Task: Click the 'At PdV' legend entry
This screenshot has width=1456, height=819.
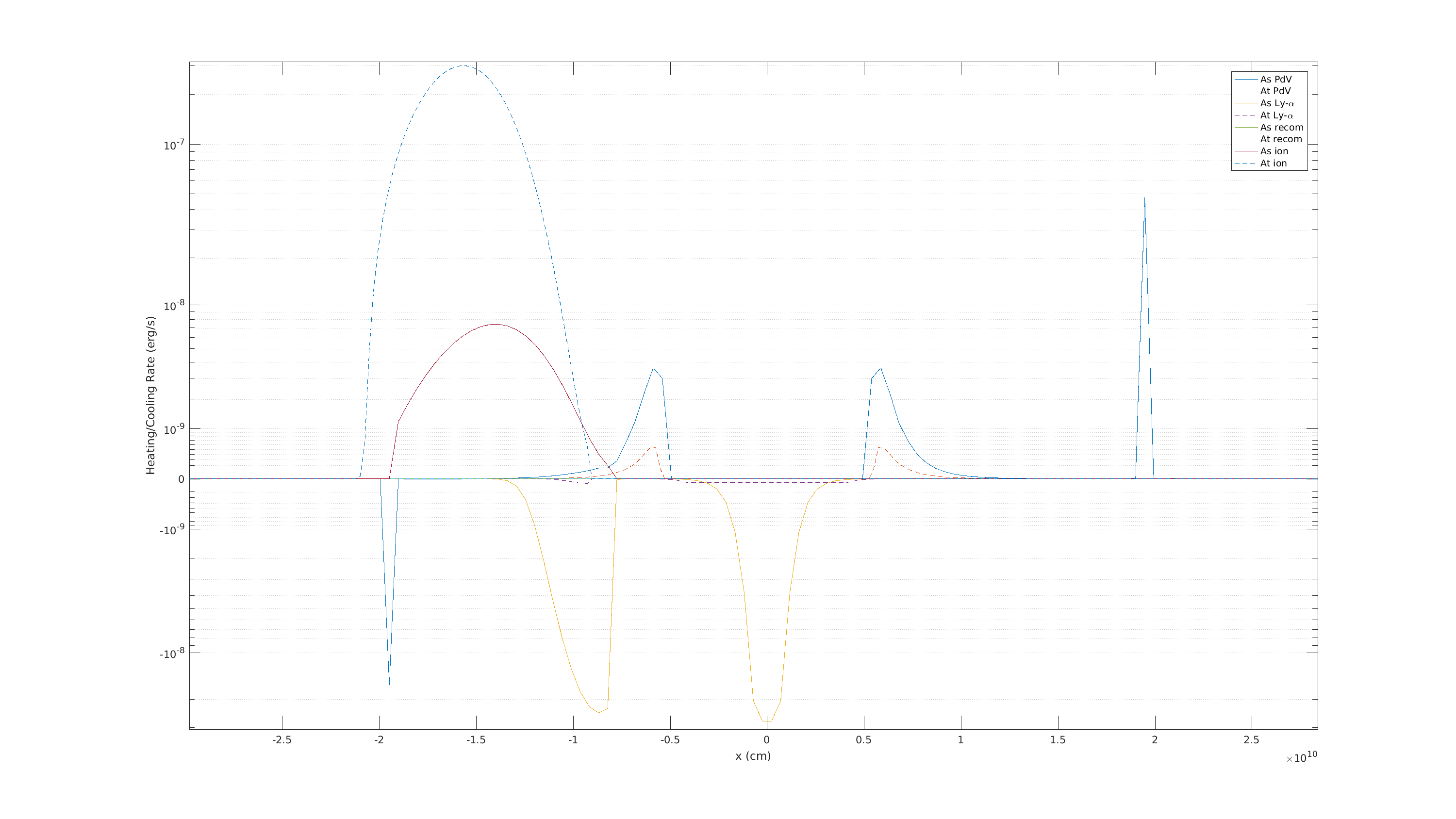Action: pyautogui.click(x=1268, y=91)
